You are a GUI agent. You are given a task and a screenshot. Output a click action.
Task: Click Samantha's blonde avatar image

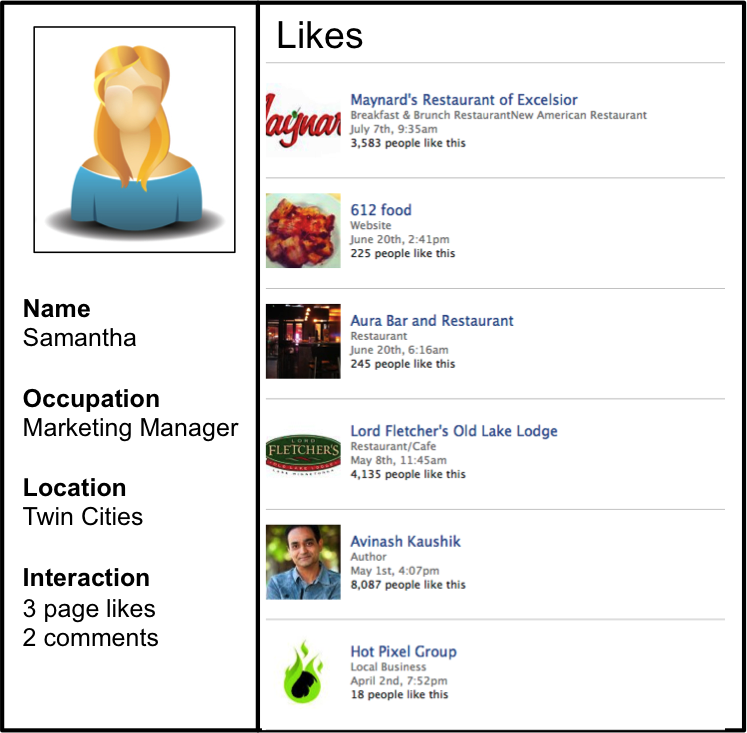click(134, 139)
